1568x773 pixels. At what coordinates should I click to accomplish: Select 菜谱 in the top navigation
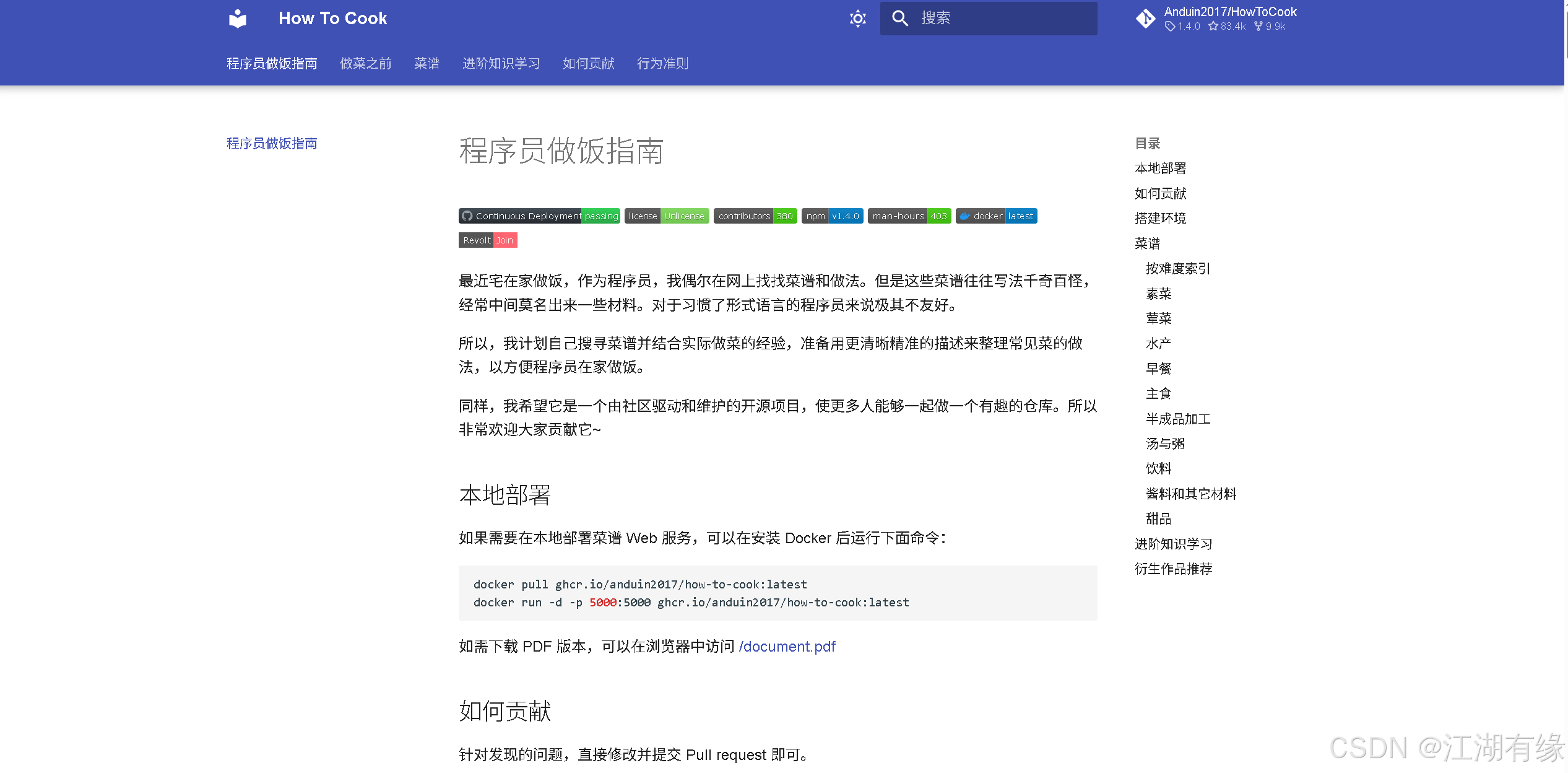(426, 63)
